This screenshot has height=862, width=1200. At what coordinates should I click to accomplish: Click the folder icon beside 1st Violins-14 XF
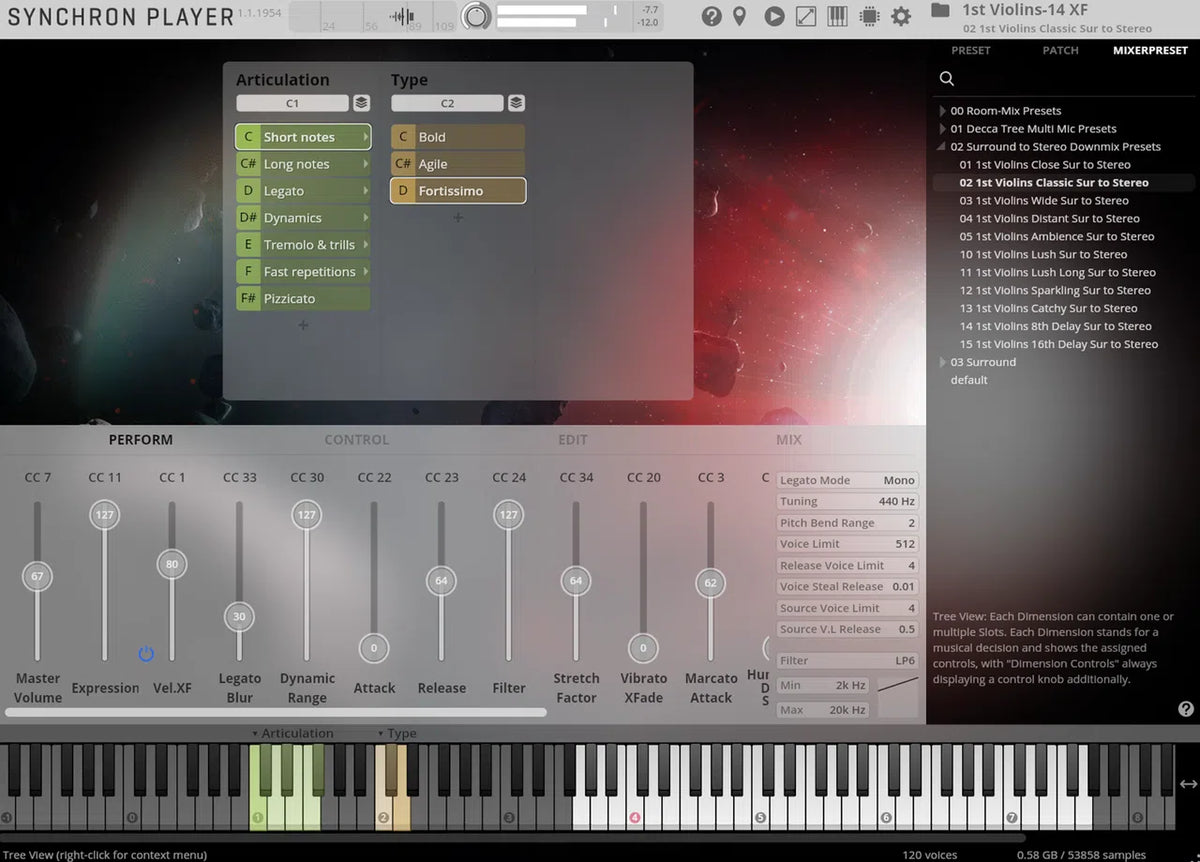click(940, 11)
